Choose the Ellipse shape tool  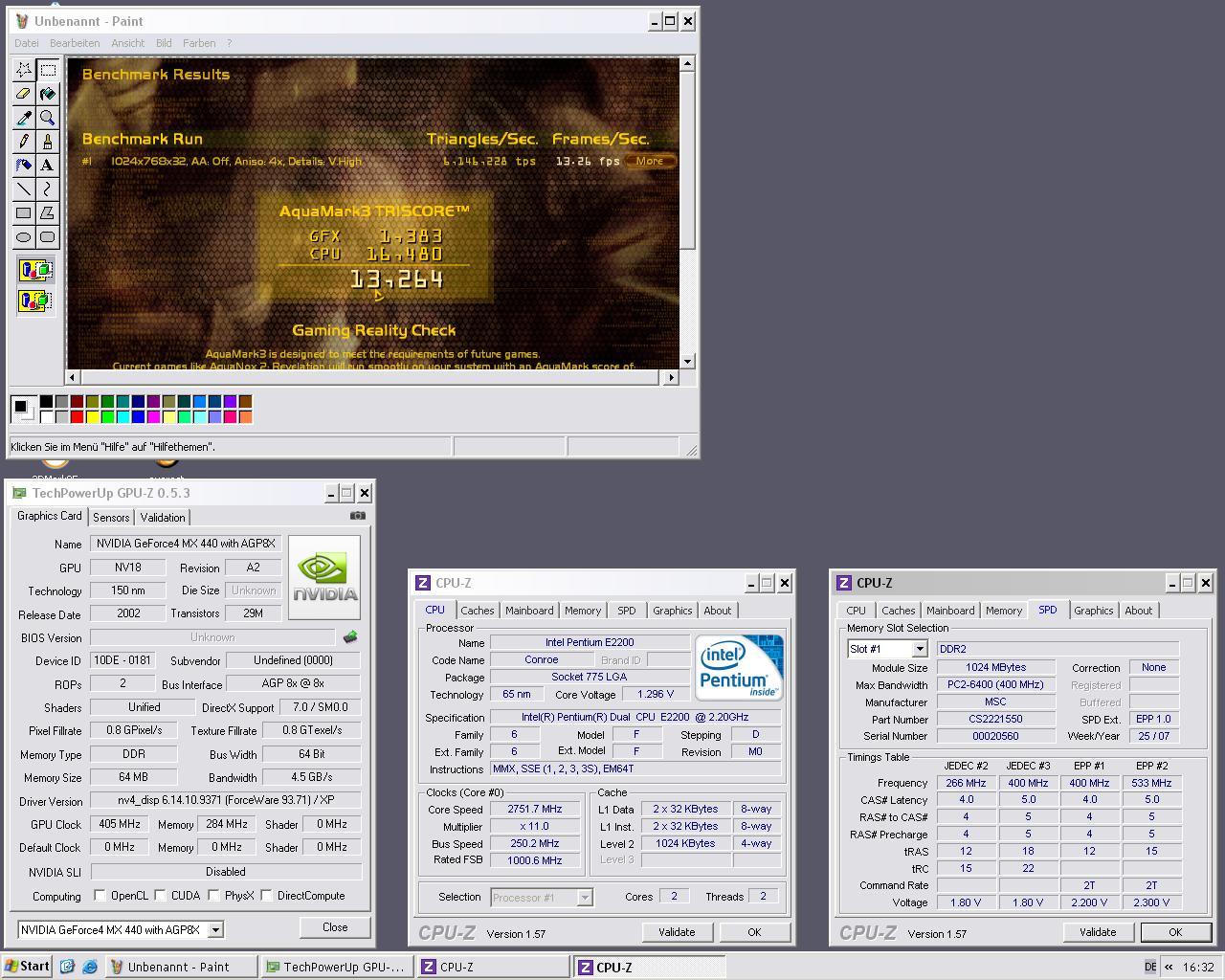pyautogui.click(x=24, y=237)
